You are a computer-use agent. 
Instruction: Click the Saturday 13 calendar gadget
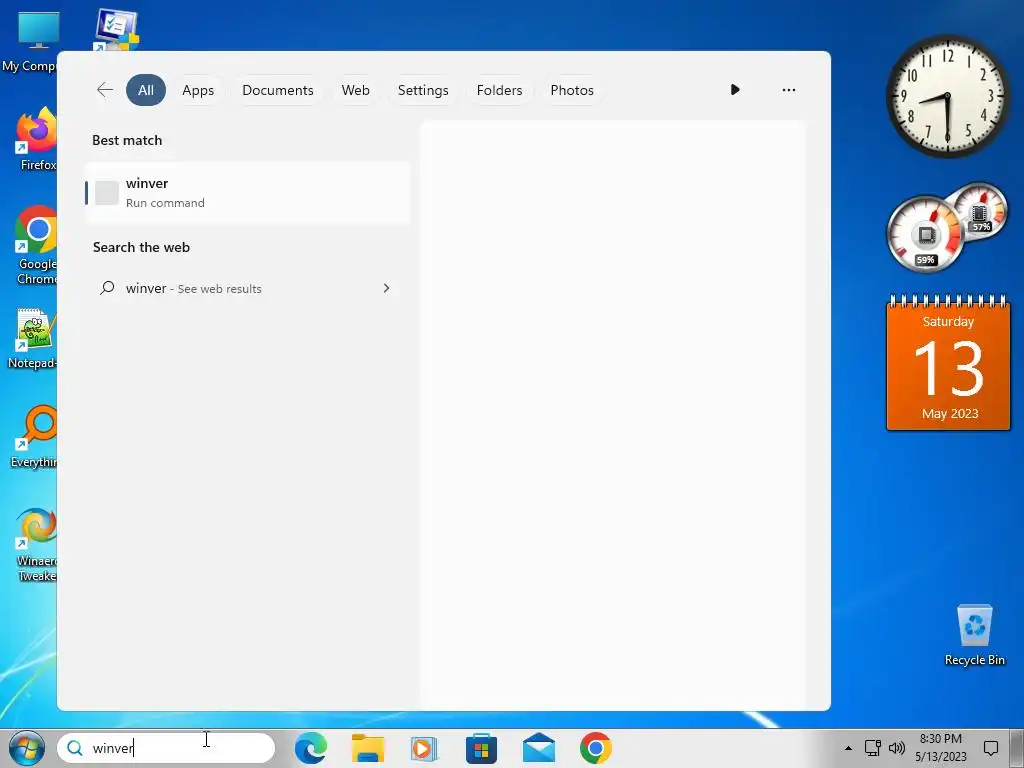(x=948, y=363)
